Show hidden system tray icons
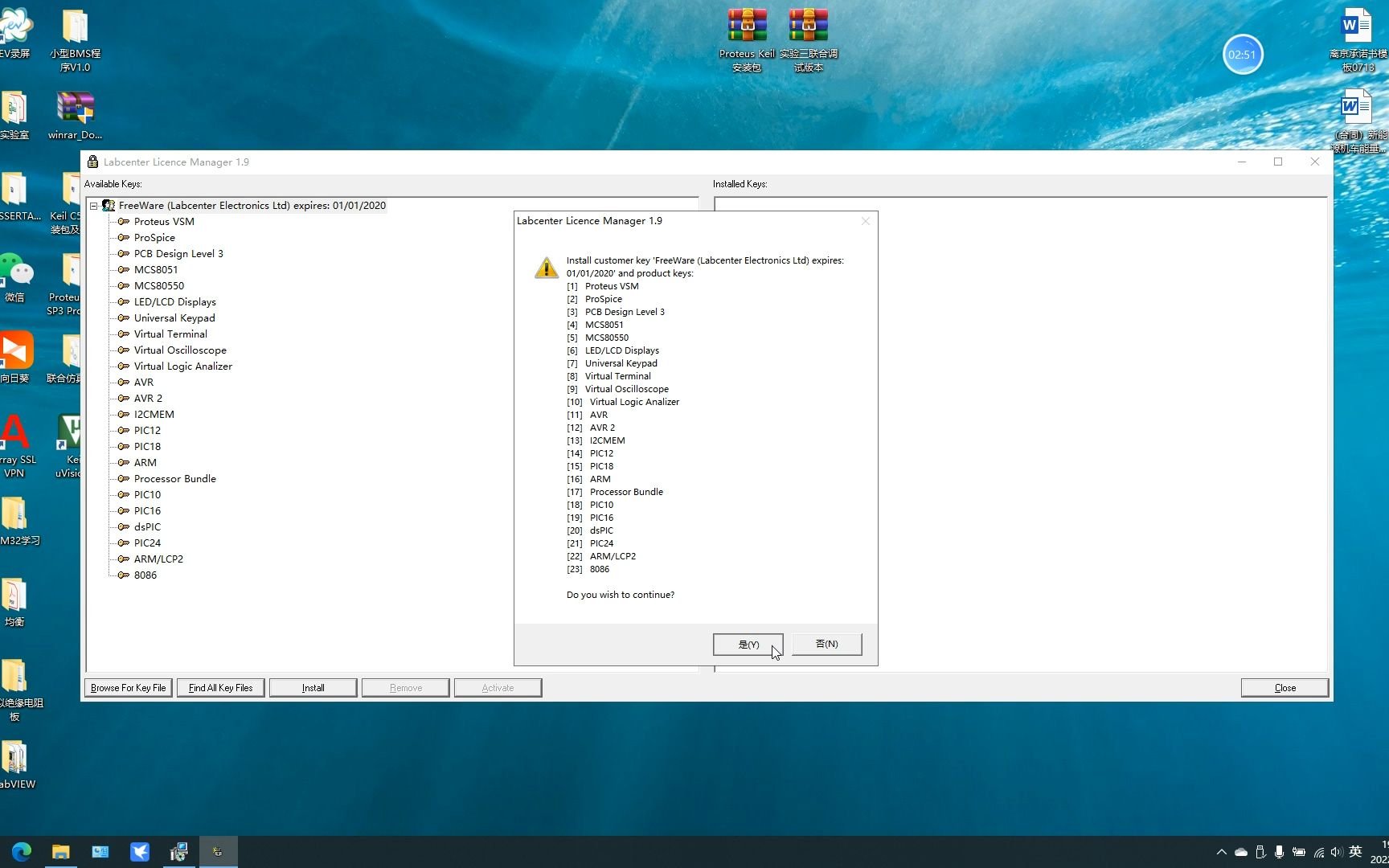 [1222, 852]
